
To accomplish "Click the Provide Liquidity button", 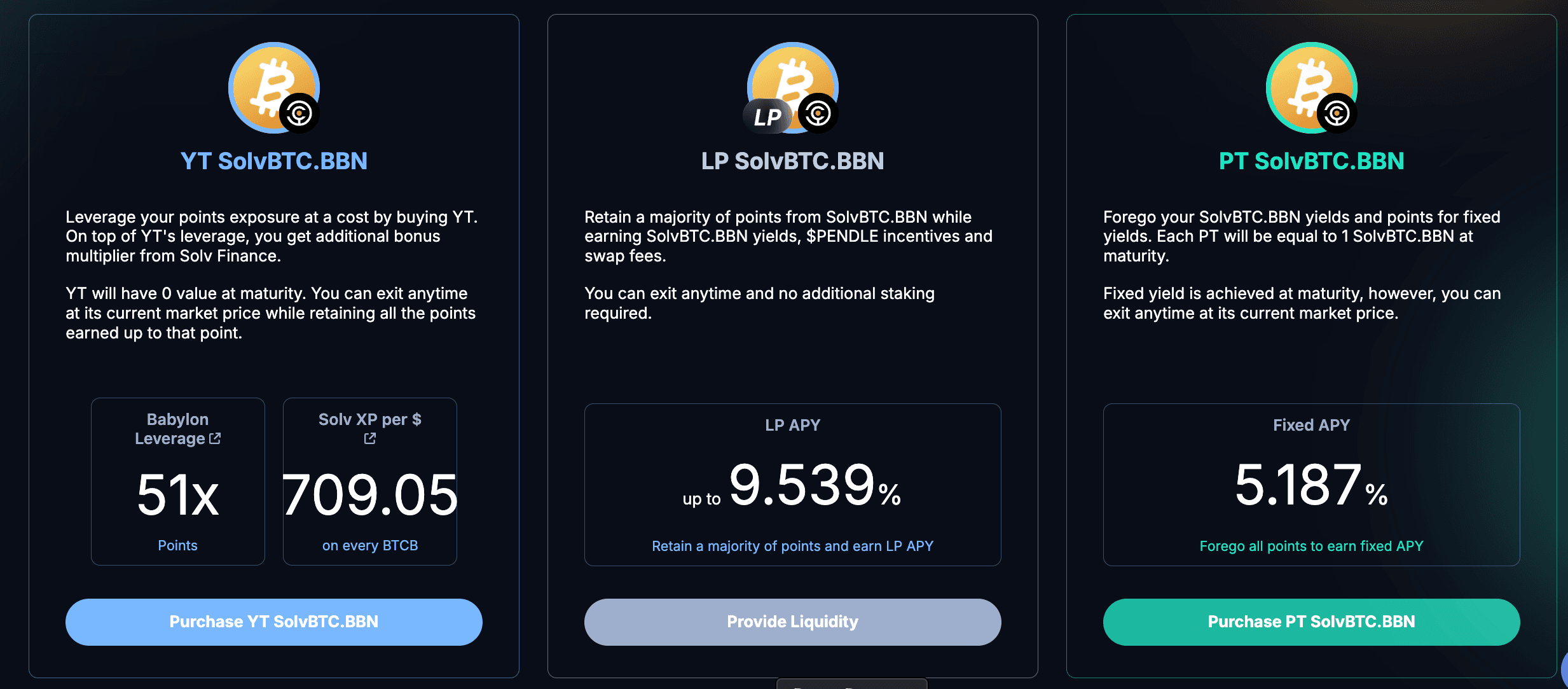I will [x=792, y=622].
